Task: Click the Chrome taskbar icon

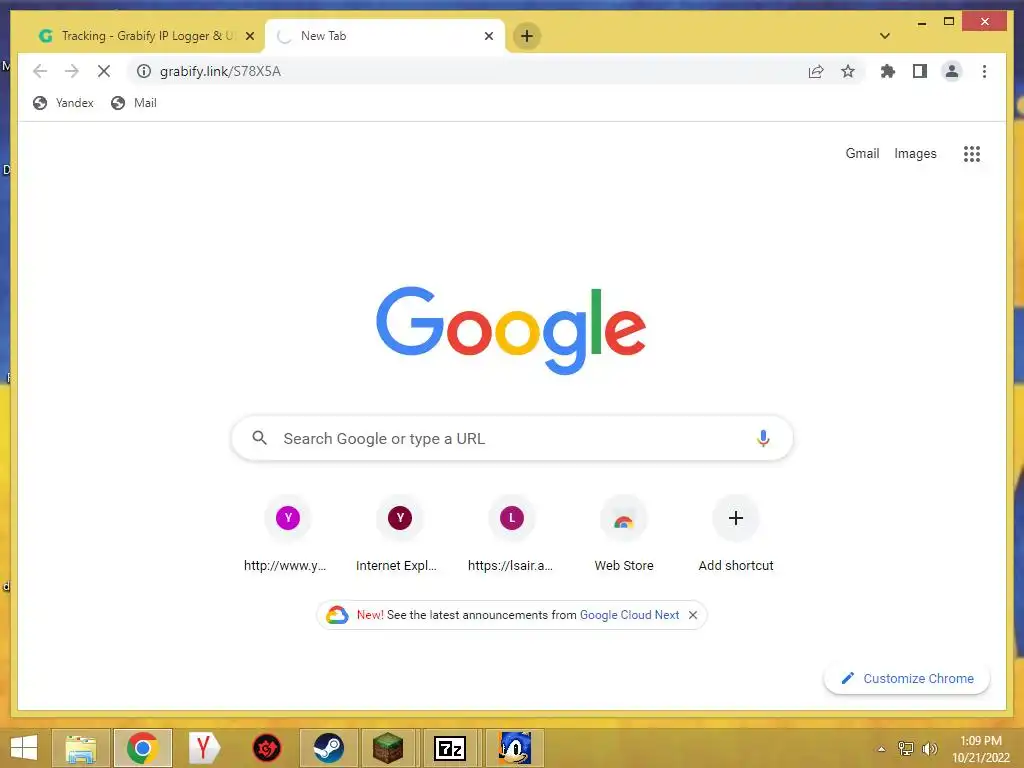Action: pyautogui.click(x=142, y=748)
